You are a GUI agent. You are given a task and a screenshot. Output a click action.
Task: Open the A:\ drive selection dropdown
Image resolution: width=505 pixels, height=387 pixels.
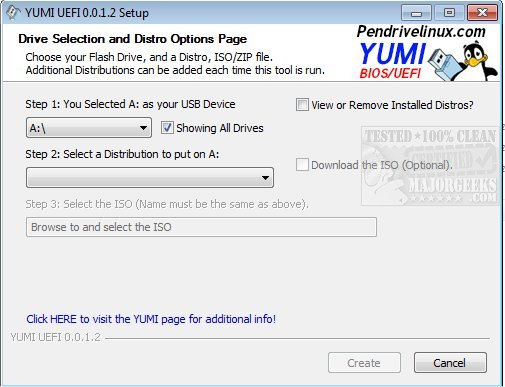point(89,128)
